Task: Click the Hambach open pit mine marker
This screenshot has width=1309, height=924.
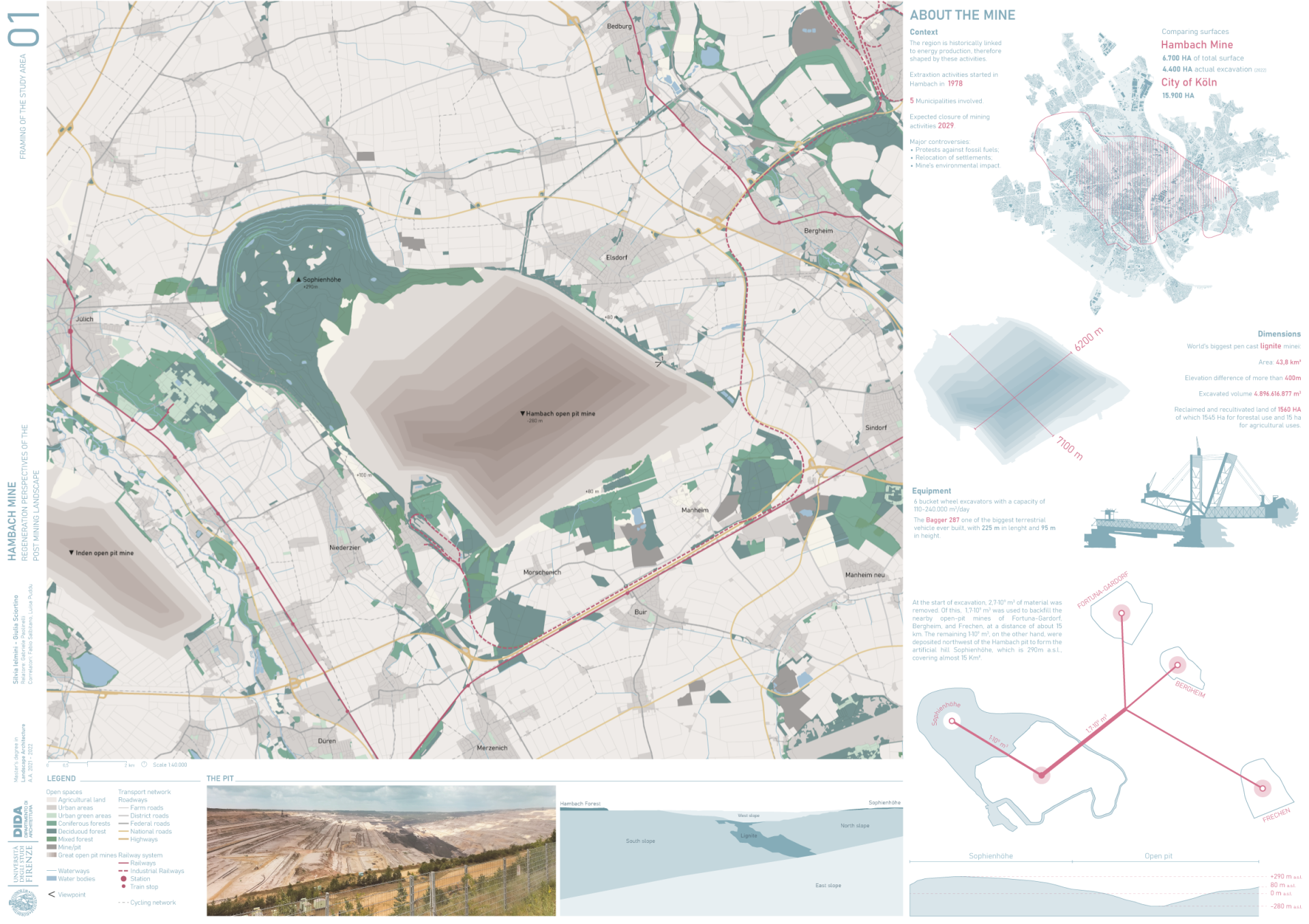Action: coord(522,414)
